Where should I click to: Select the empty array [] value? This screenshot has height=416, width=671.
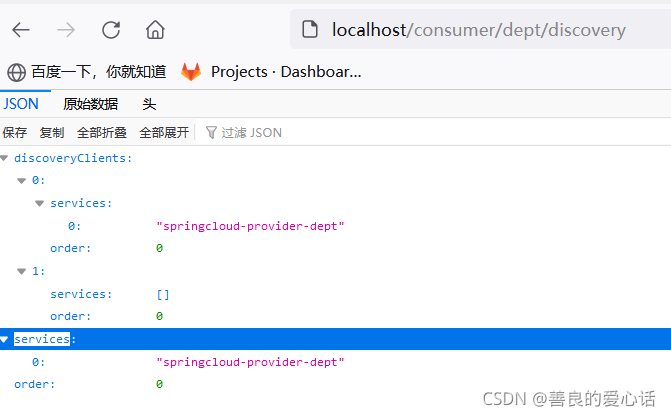(163, 294)
